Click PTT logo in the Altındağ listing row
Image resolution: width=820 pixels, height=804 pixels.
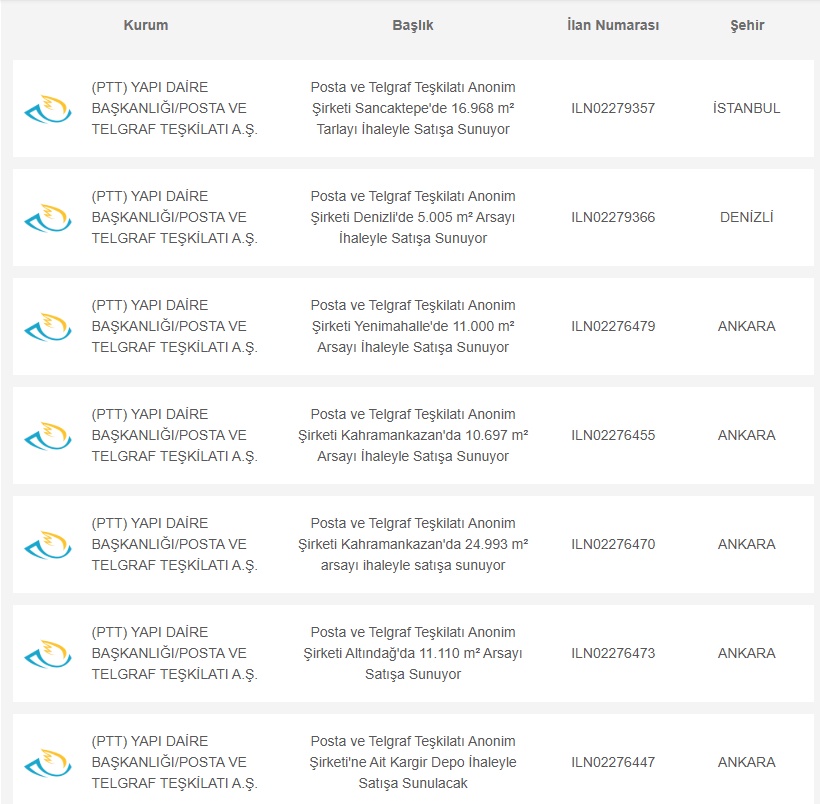click(x=48, y=654)
